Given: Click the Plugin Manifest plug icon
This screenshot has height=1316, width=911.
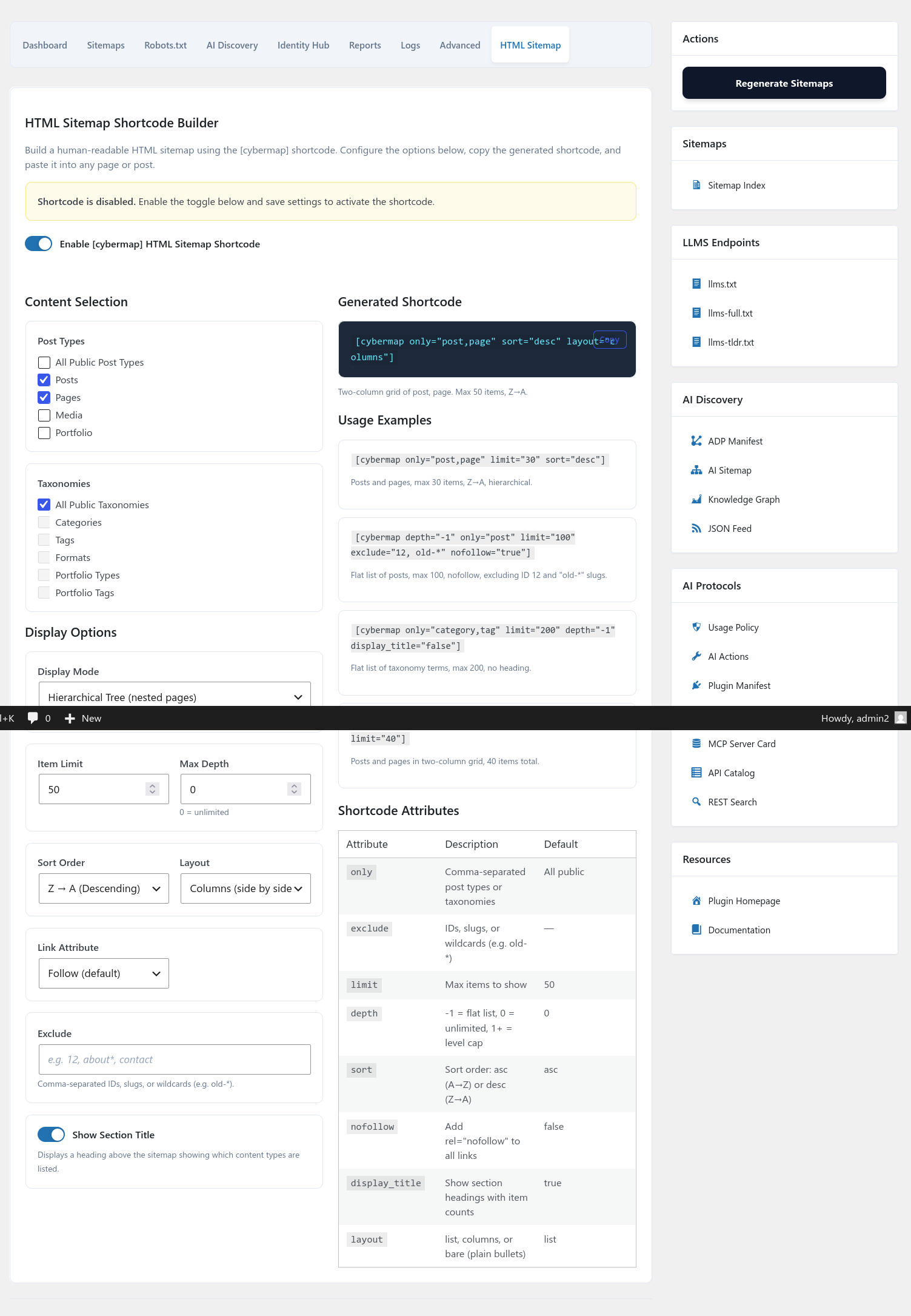Looking at the screenshot, I should point(696,685).
